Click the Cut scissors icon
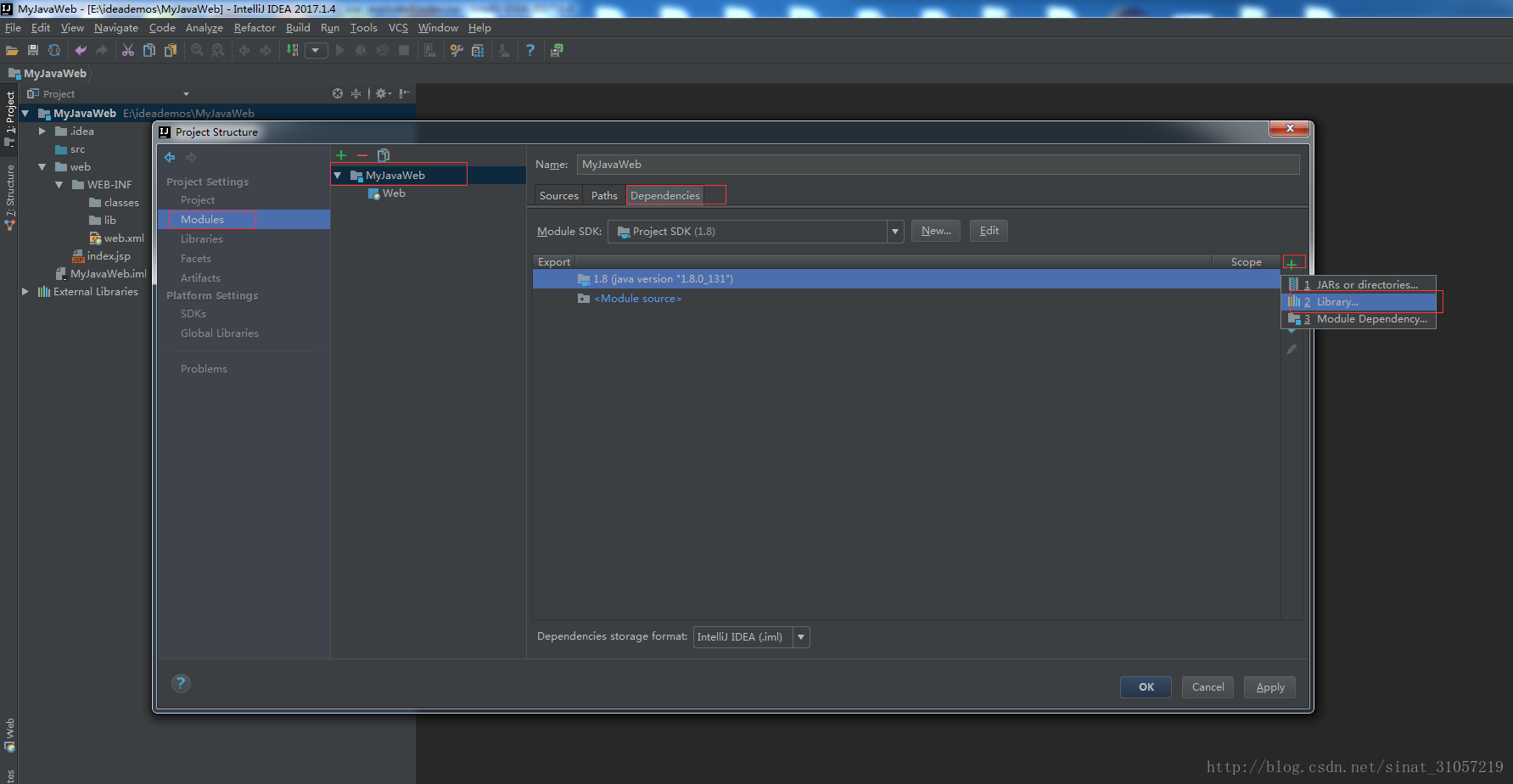This screenshot has width=1513, height=784. coord(128,50)
